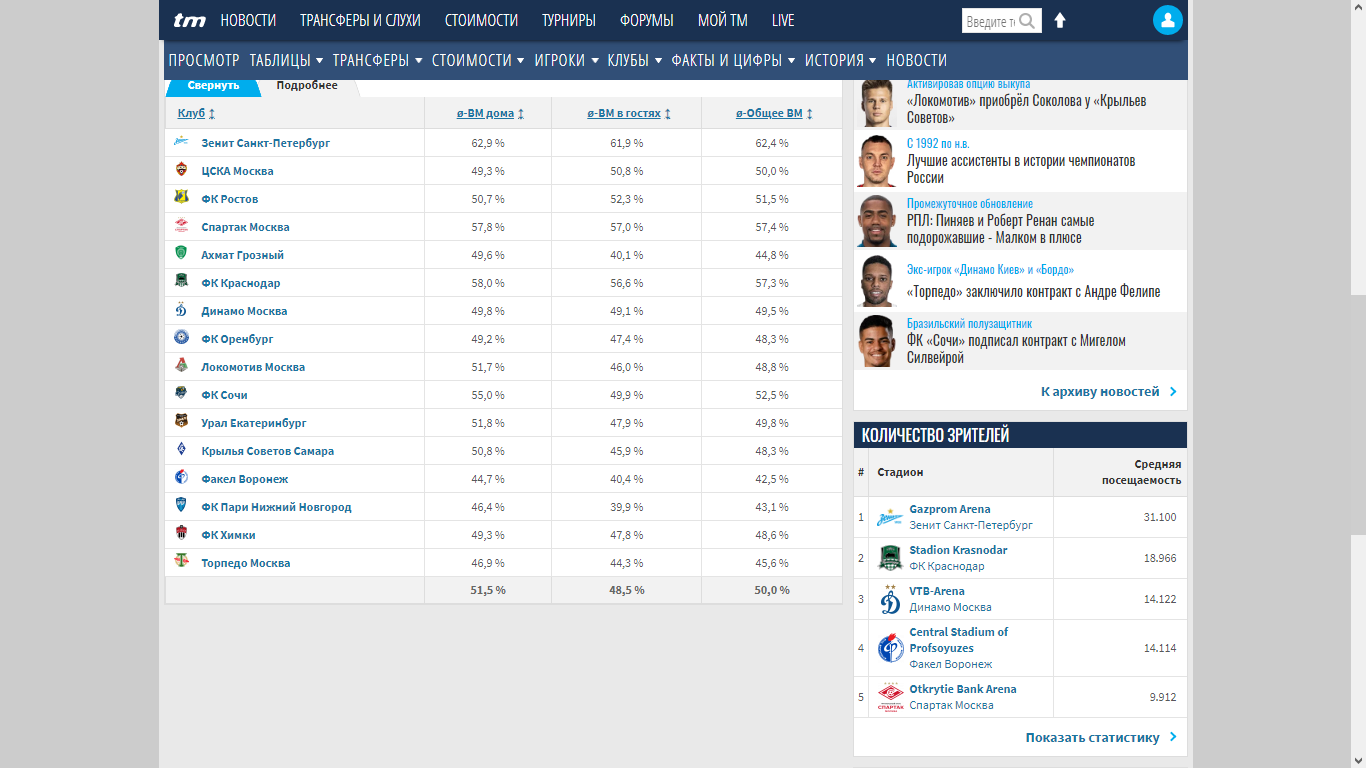Click the Transfermarkt tm logo
This screenshot has width=1366, height=768.
tap(189, 20)
